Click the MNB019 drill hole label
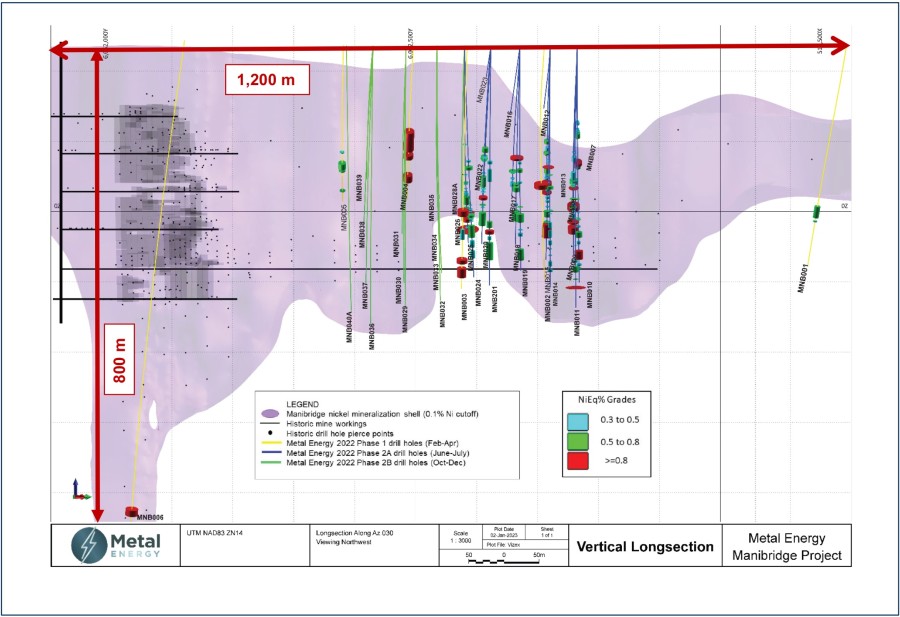Screen dimensions: 900x617 point(525,284)
